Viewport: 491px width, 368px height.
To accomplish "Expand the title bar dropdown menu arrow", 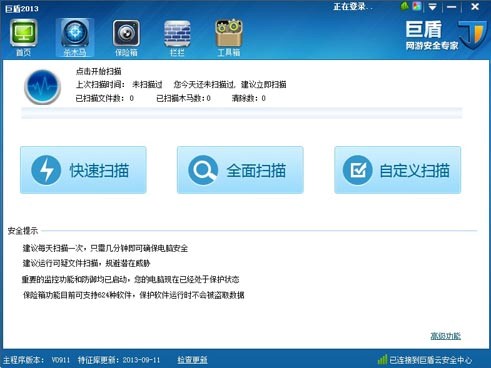I will pos(432,7).
